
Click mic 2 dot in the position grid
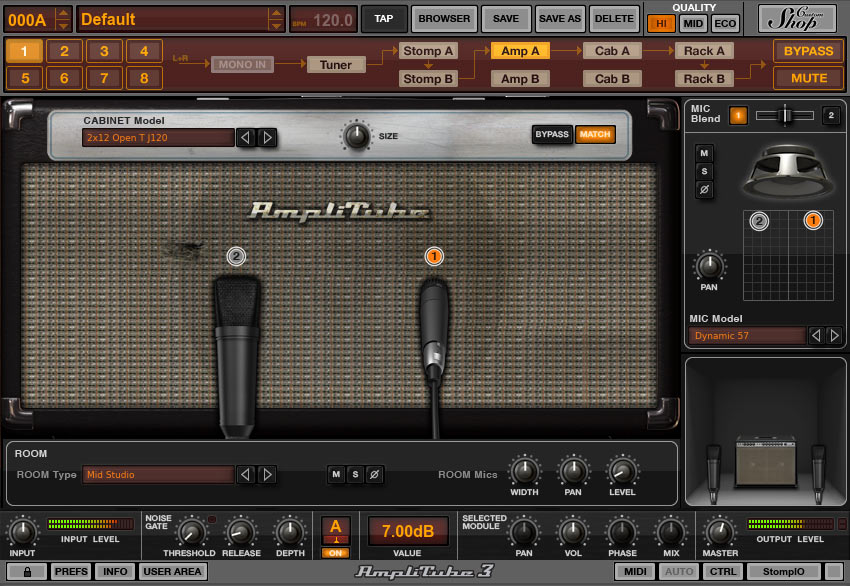[759, 221]
